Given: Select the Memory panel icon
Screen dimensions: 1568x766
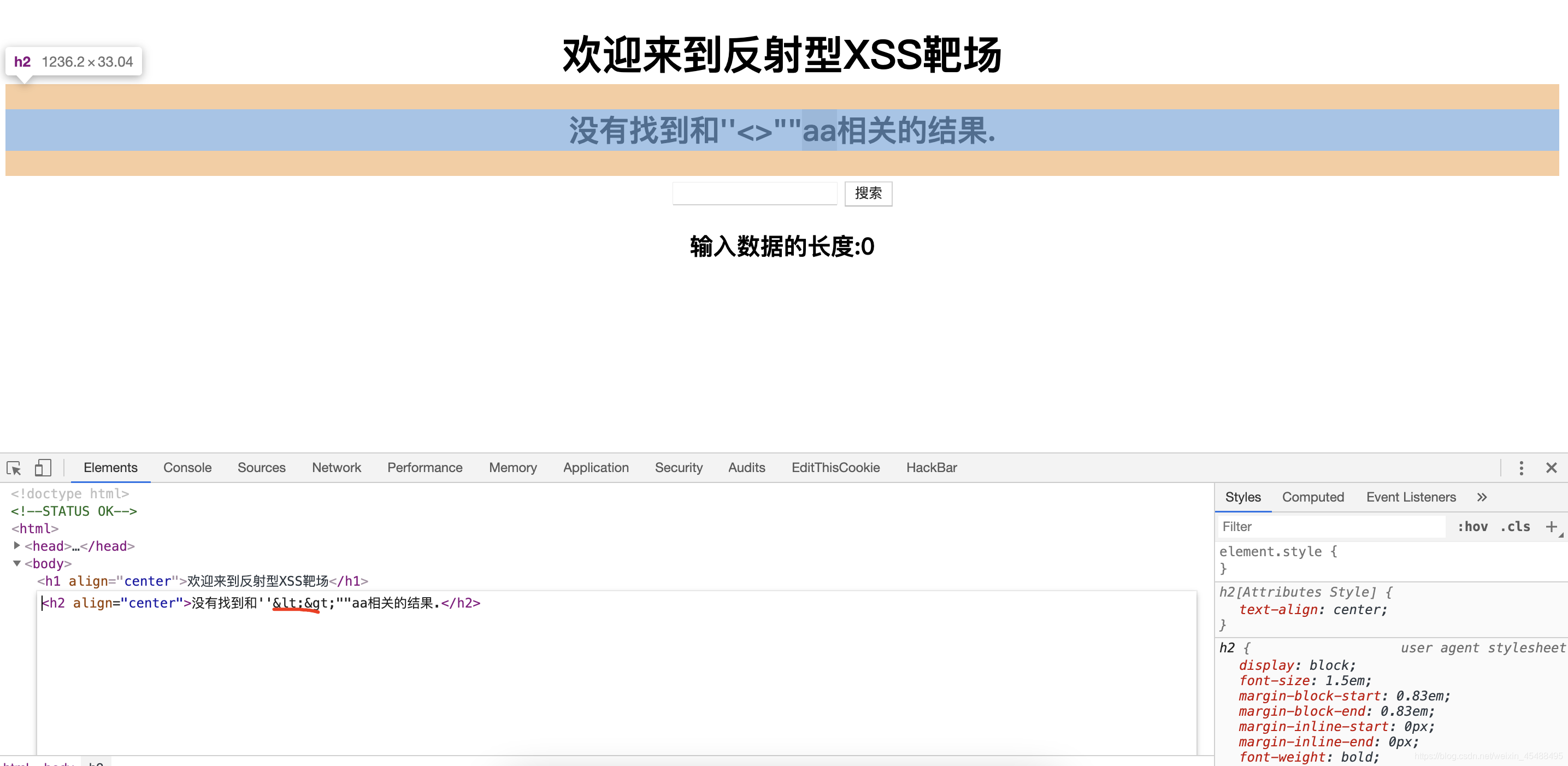Looking at the screenshot, I should (512, 468).
